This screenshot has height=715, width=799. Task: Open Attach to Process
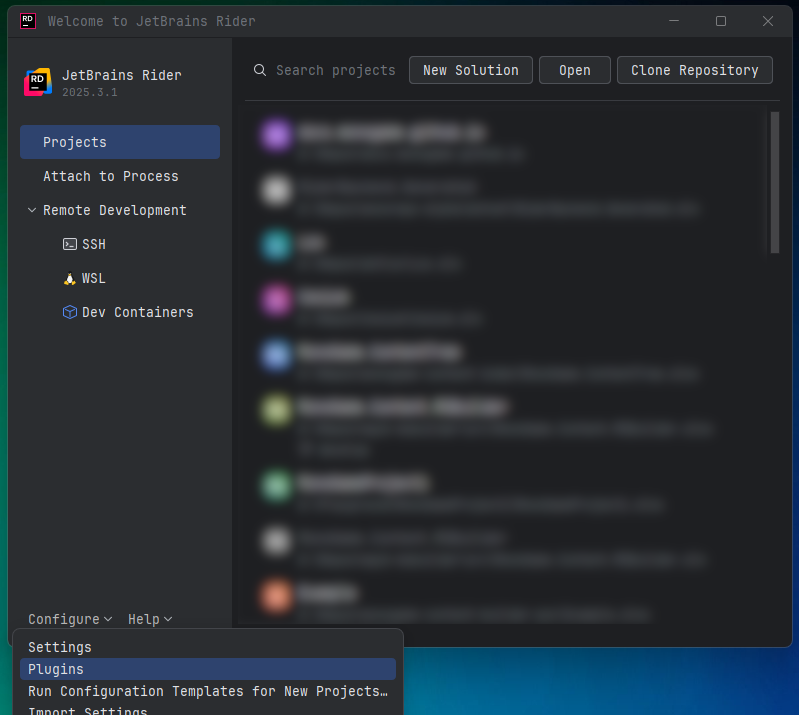click(x=120, y=176)
